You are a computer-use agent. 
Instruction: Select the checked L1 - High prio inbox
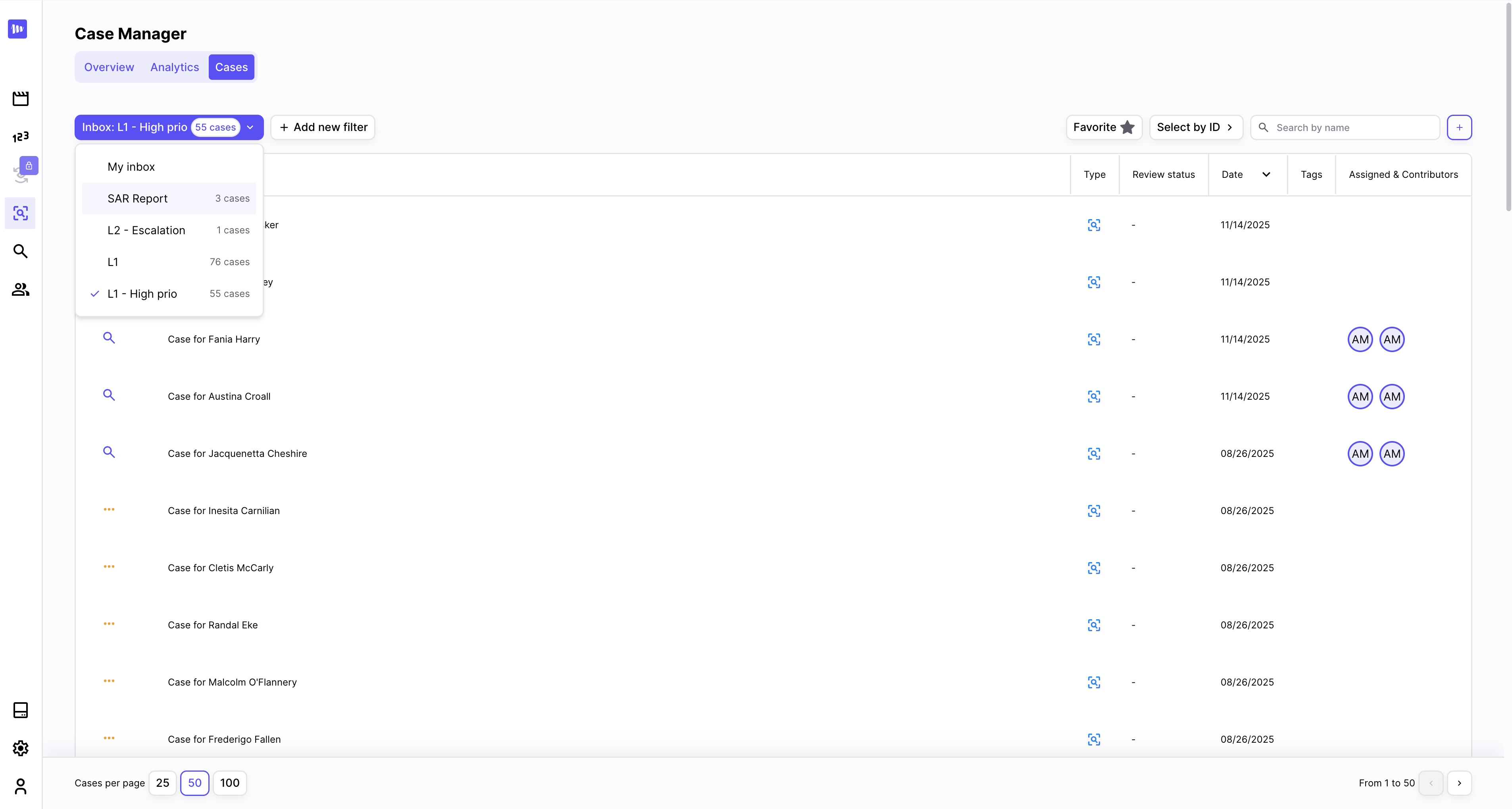tap(169, 293)
